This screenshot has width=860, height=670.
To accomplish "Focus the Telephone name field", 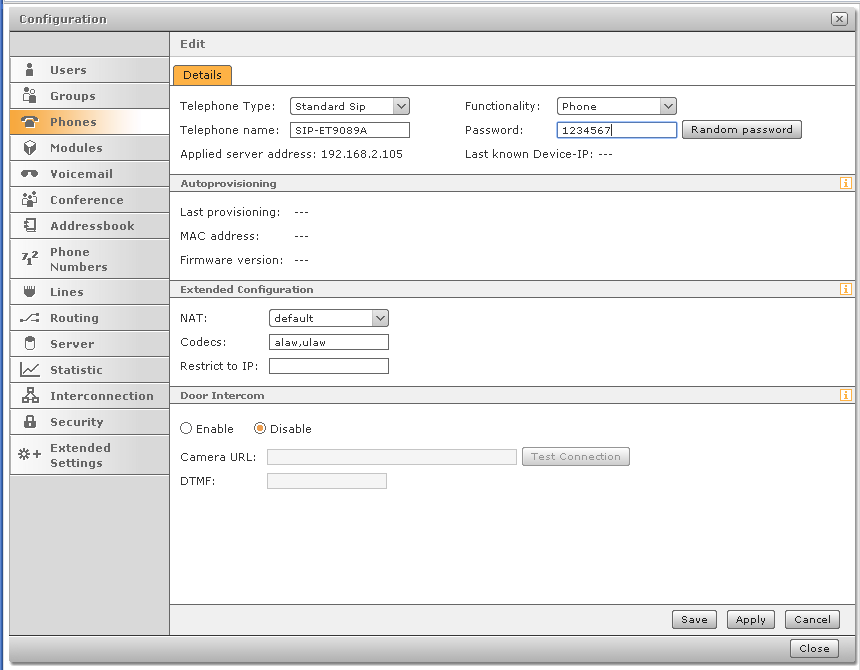I will (x=349, y=130).
